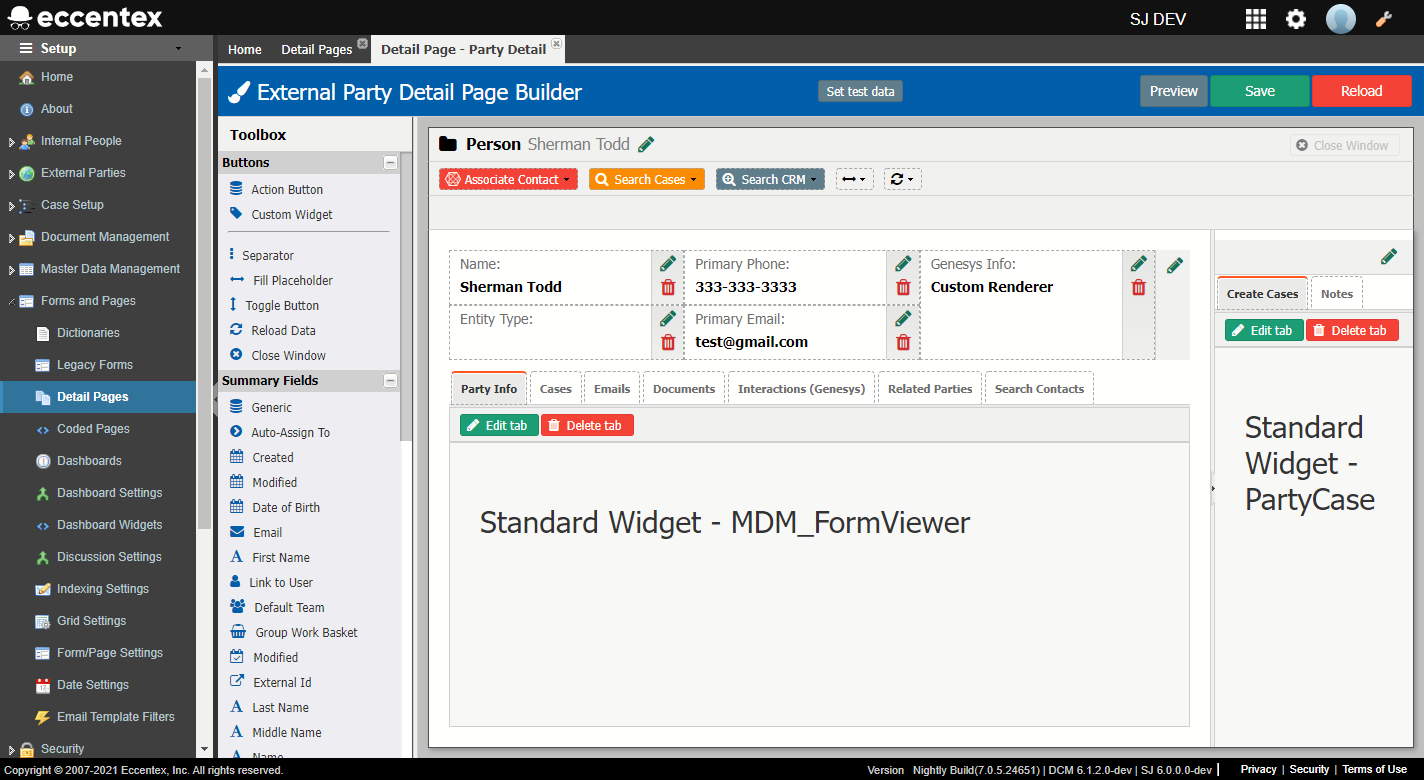Open settings gear icon in top bar
The height and width of the screenshot is (780, 1424).
(1296, 19)
